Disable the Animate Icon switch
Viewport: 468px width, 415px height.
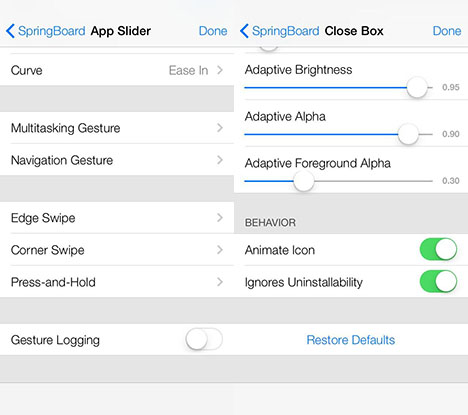coord(438,249)
